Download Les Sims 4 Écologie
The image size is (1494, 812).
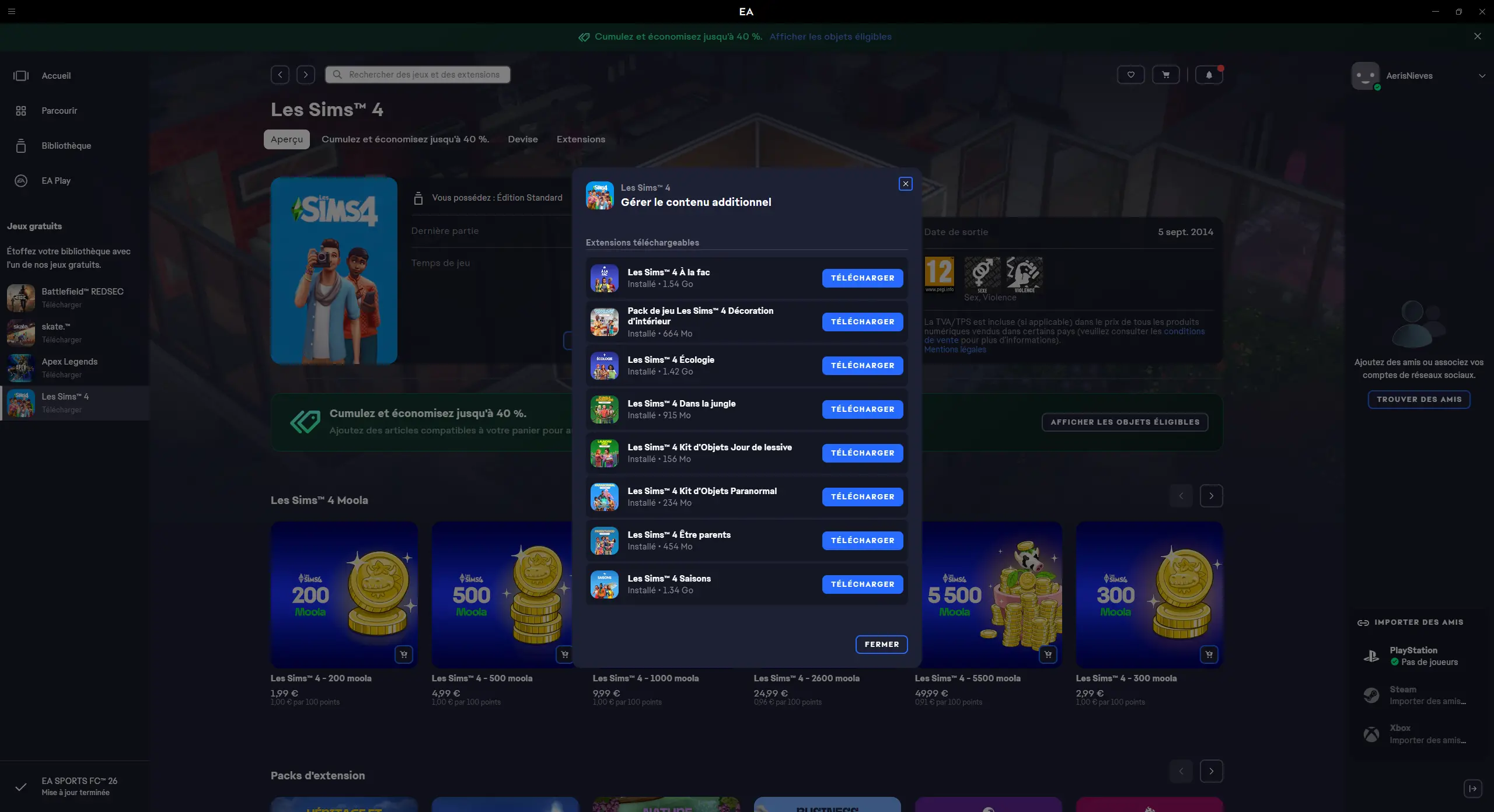point(863,366)
